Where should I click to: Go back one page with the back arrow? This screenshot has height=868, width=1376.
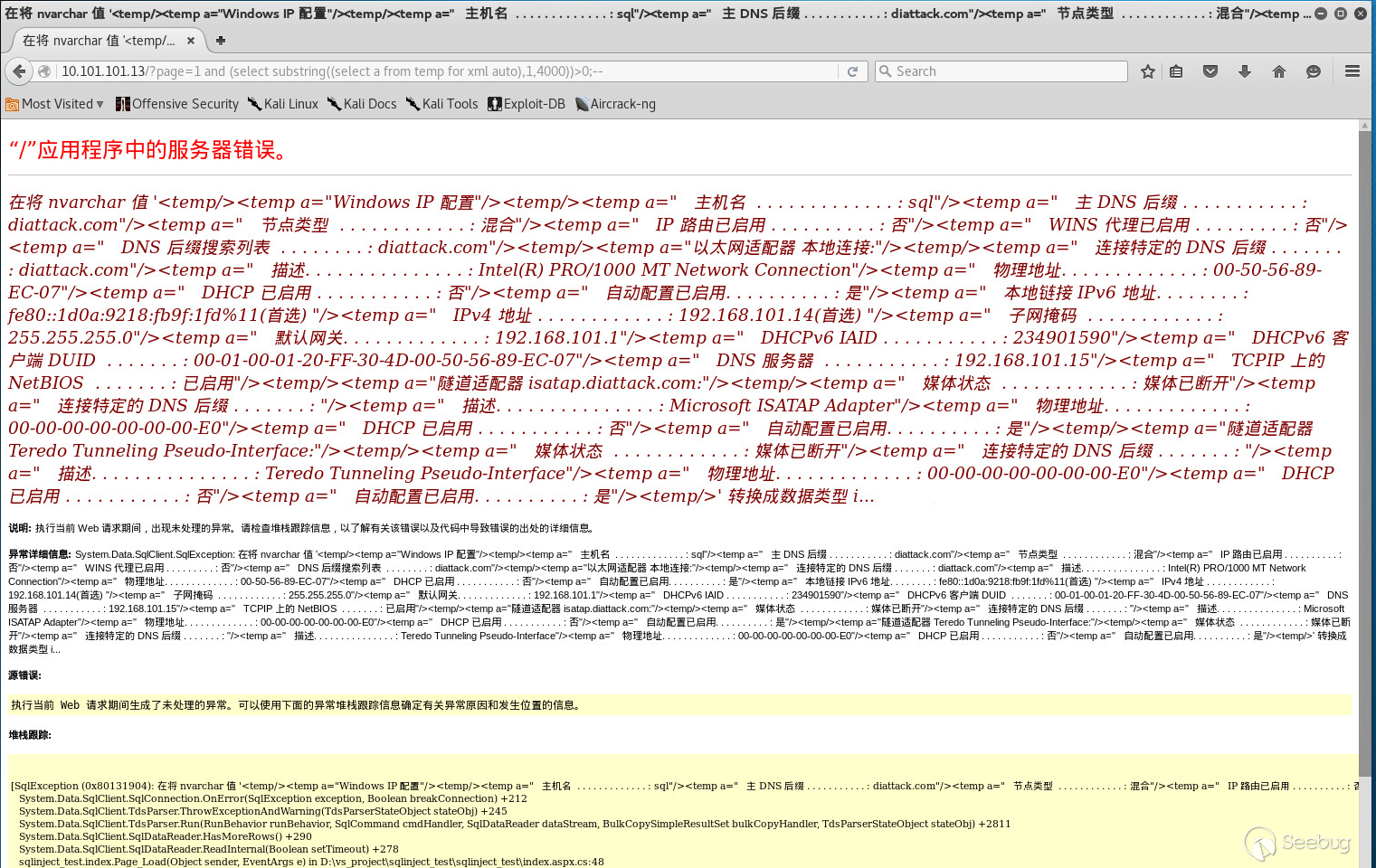(x=19, y=71)
